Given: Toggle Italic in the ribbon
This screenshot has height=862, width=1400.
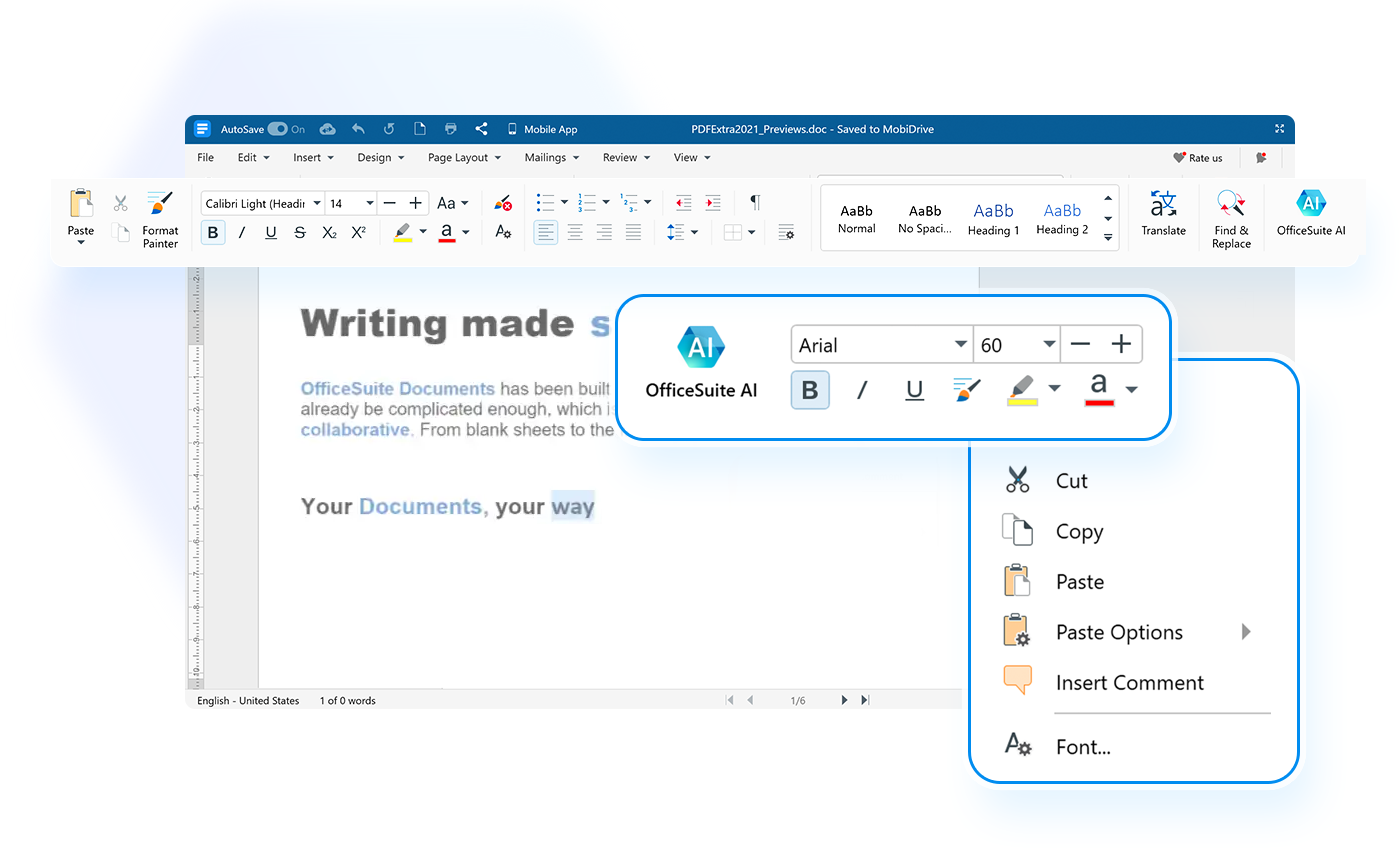Looking at the screenshot, I should coord(241,232).
